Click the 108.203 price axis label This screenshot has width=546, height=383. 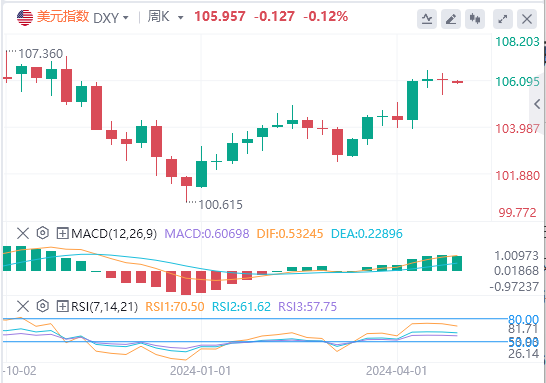pos(517,42)
